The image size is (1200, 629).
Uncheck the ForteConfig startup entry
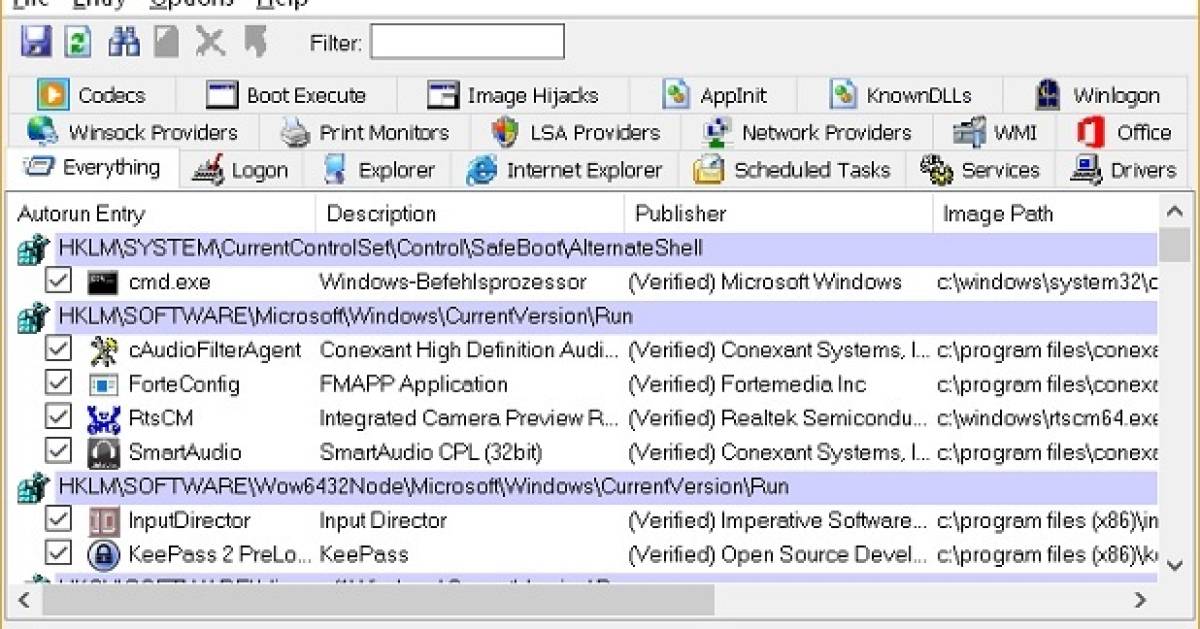[57, 384]
